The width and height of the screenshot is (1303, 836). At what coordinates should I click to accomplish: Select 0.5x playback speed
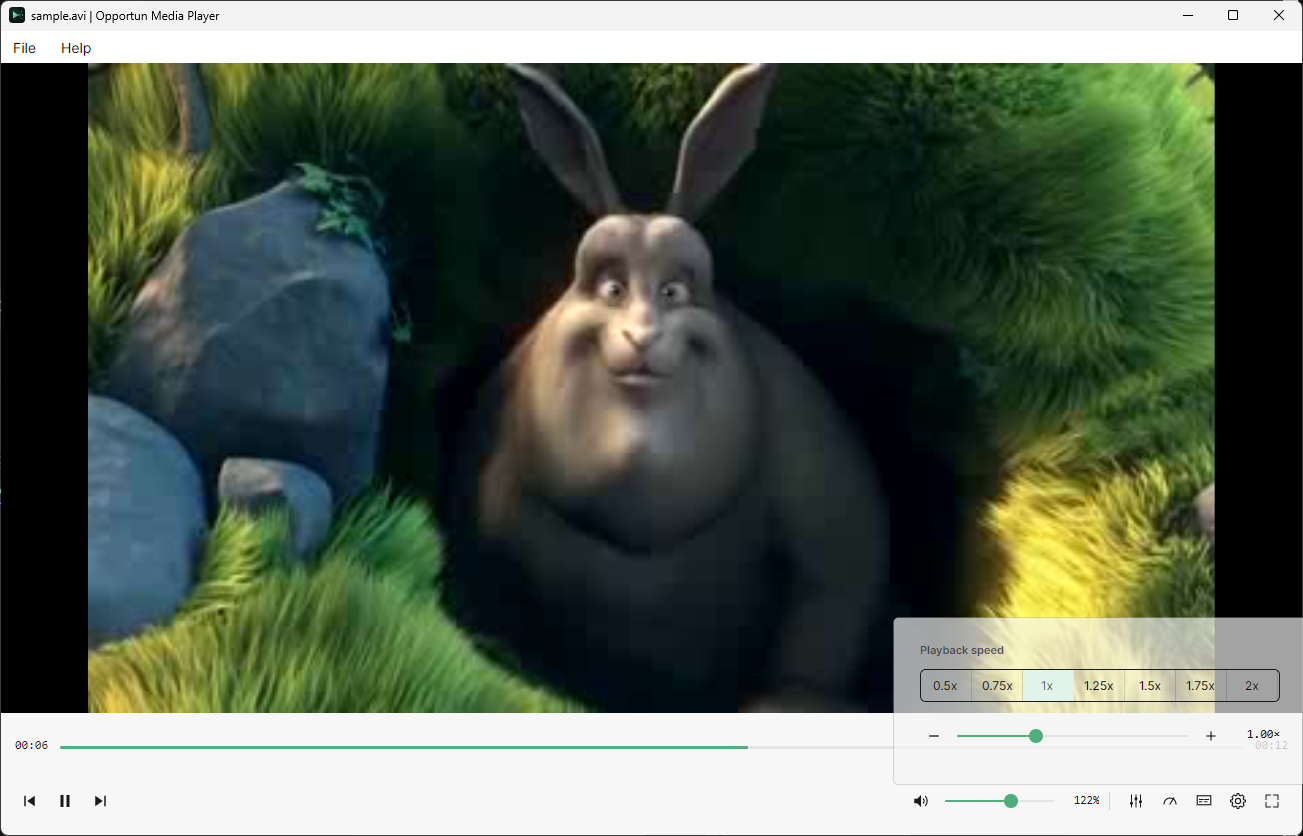946,686
